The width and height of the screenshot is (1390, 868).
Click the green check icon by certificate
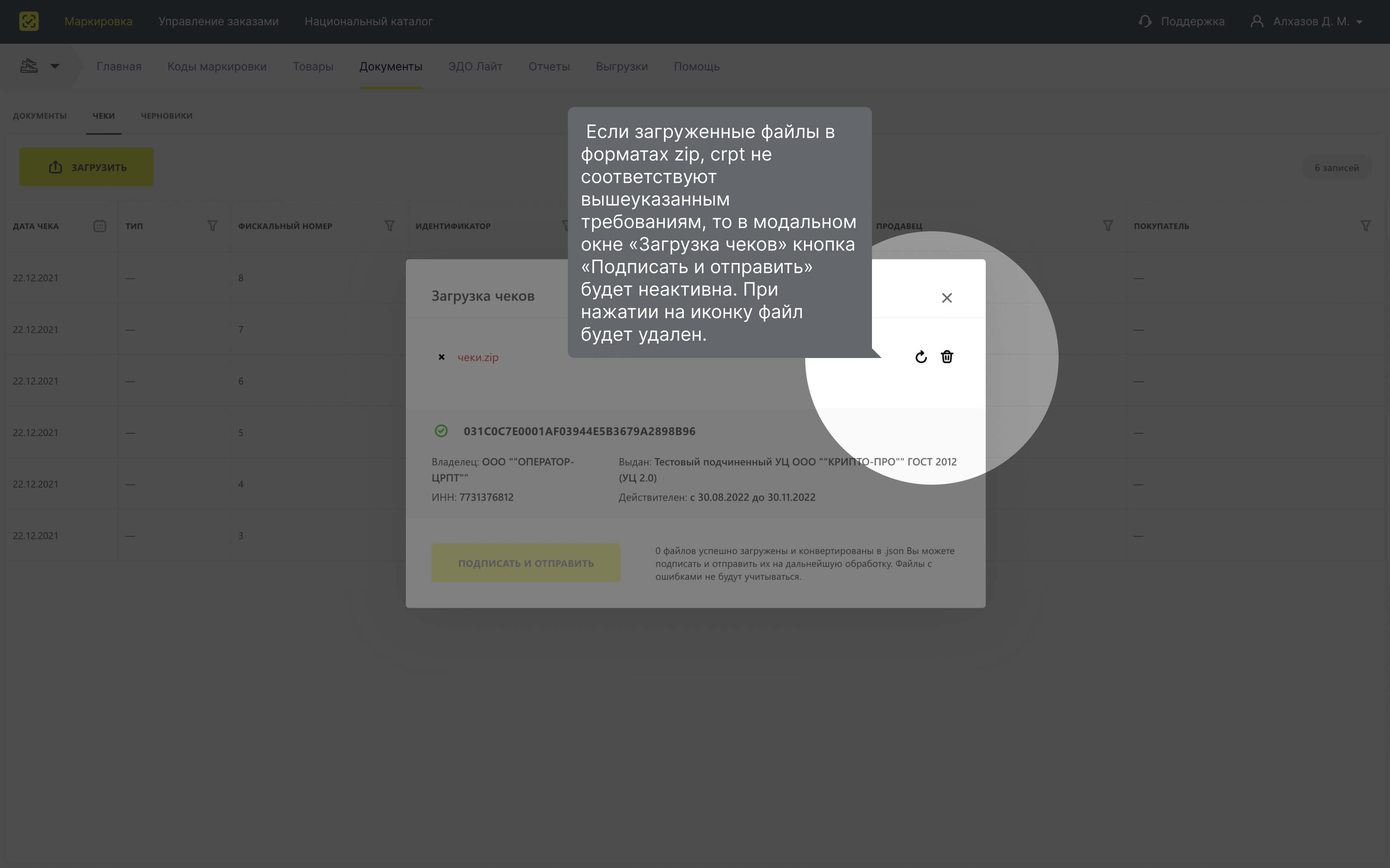441,430
